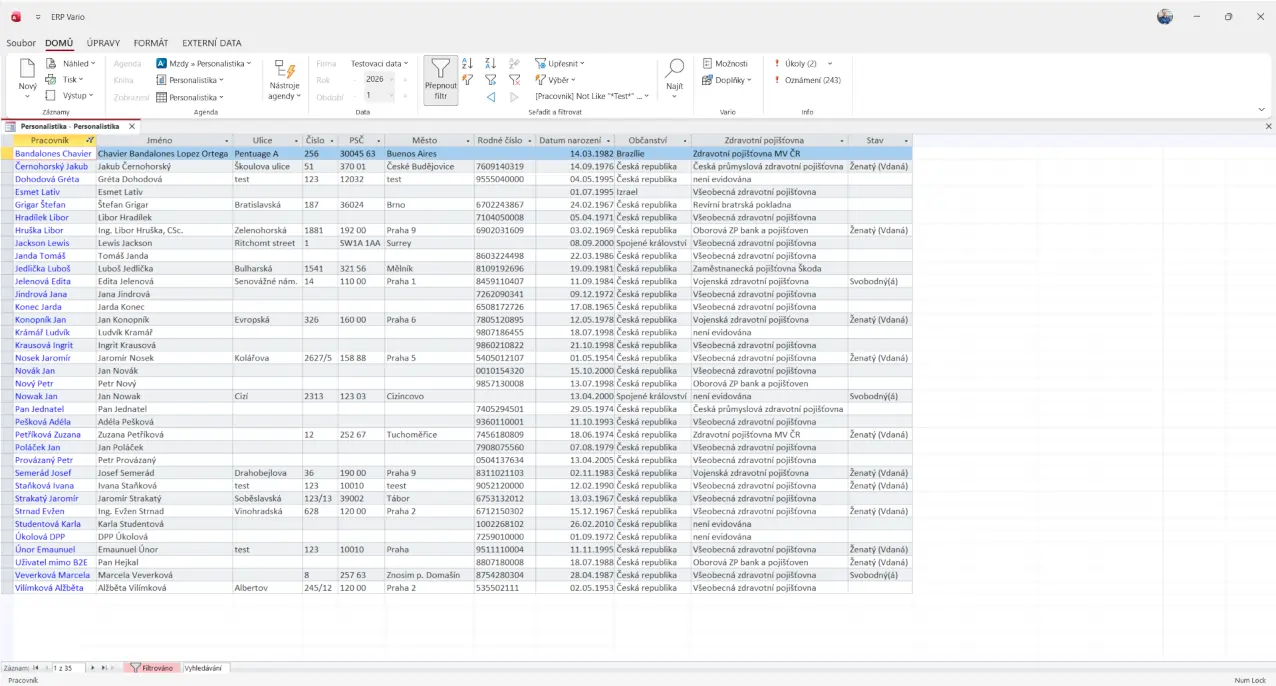Open the EXTERNÍ DATA ribbon tab
Screen dimensions: 1276x686
tap(211, 43)
